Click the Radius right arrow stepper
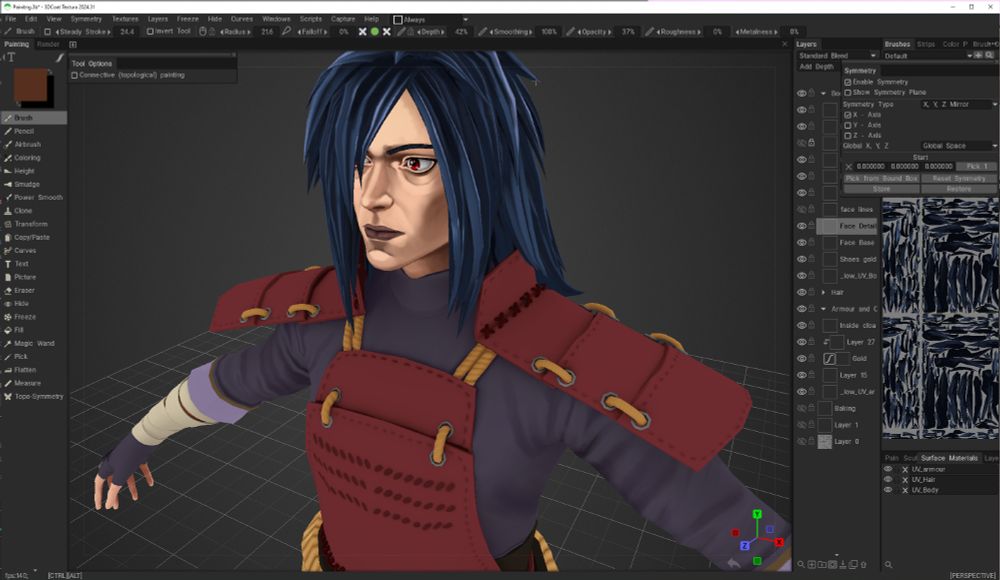The height and width of the screenshot is (580, 1000). pyautogui.click(x=249, y=31)
